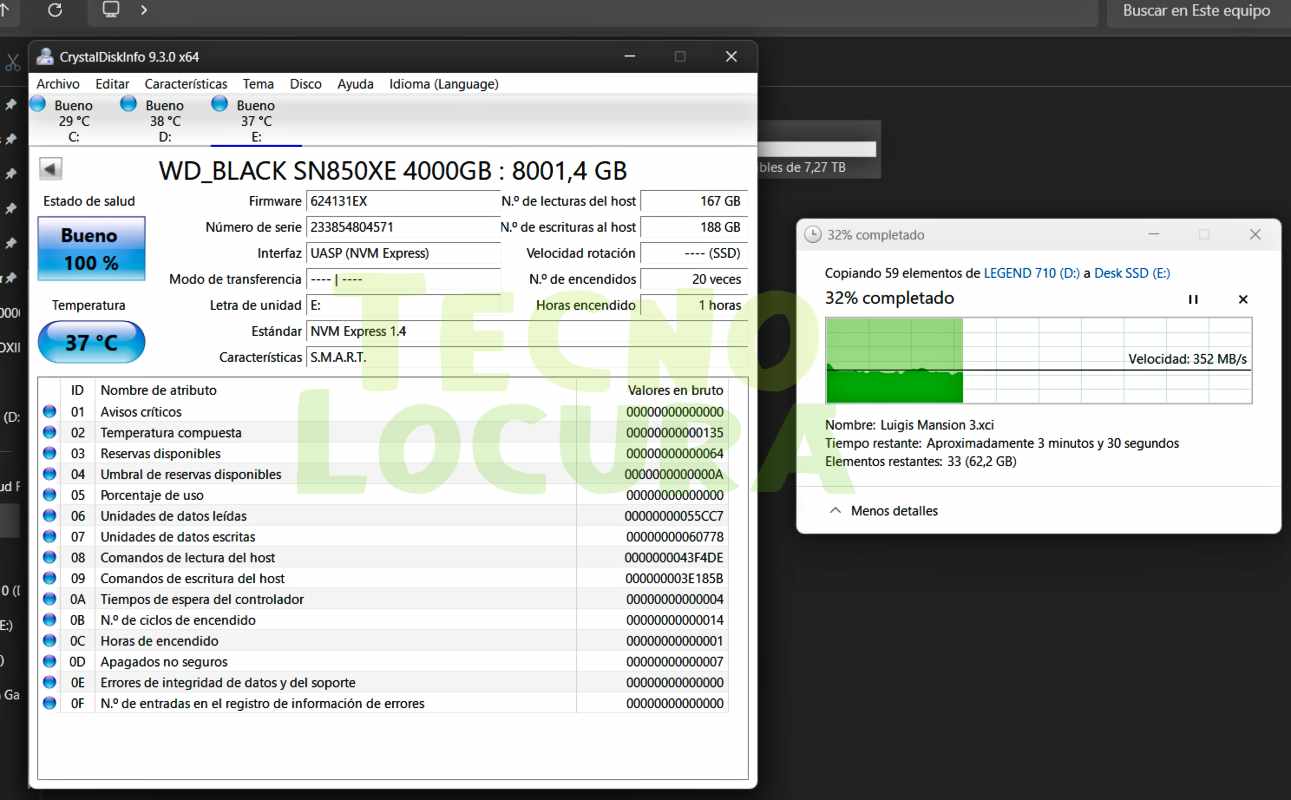
Task: Click the status orb for Unidades de datos escritas
Action: click(x=49, y=537)
